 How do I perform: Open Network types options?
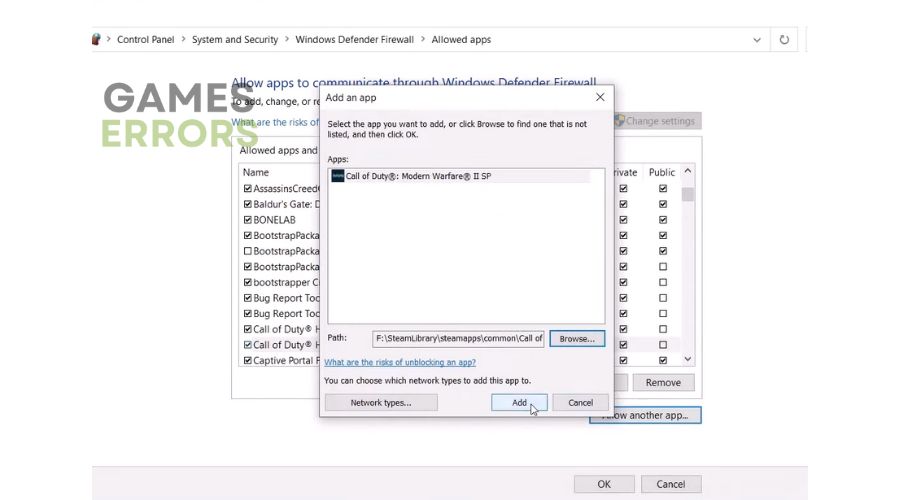coord(381,403)
